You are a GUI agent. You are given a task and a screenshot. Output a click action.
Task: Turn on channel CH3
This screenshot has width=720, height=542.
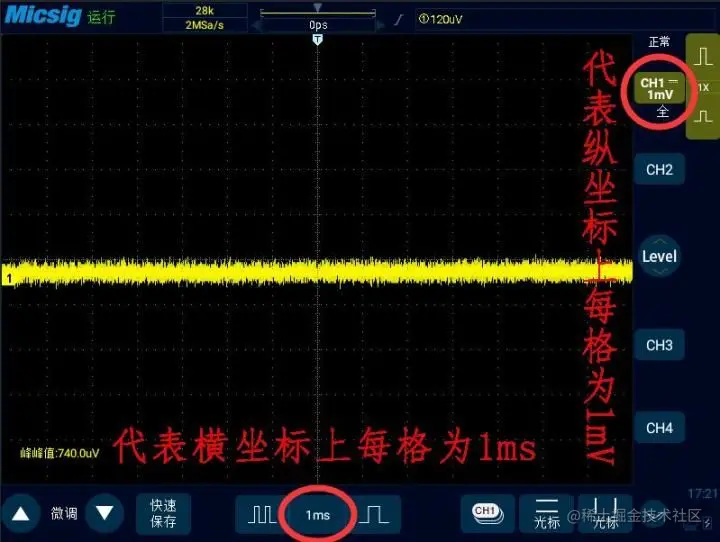pyautogui.click(x=659, y=345)
